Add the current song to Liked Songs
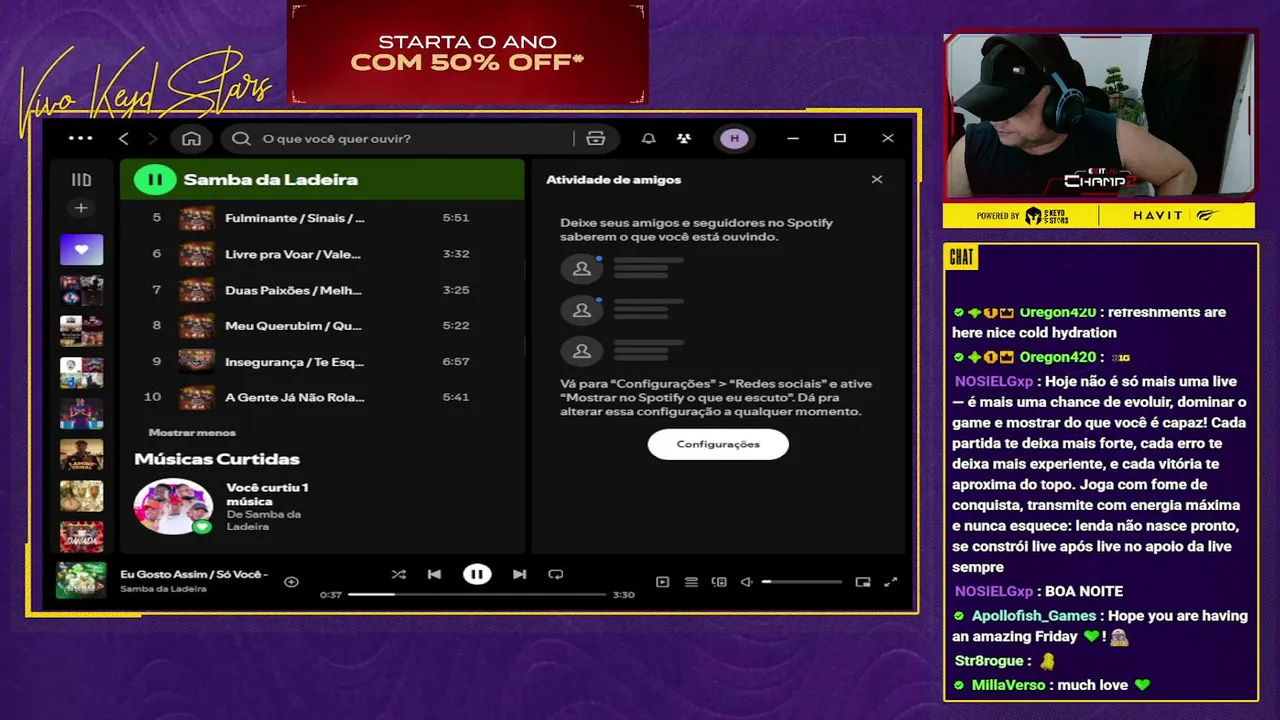Viewport: 1280px width, 720px height. click(x=291, y=581)
